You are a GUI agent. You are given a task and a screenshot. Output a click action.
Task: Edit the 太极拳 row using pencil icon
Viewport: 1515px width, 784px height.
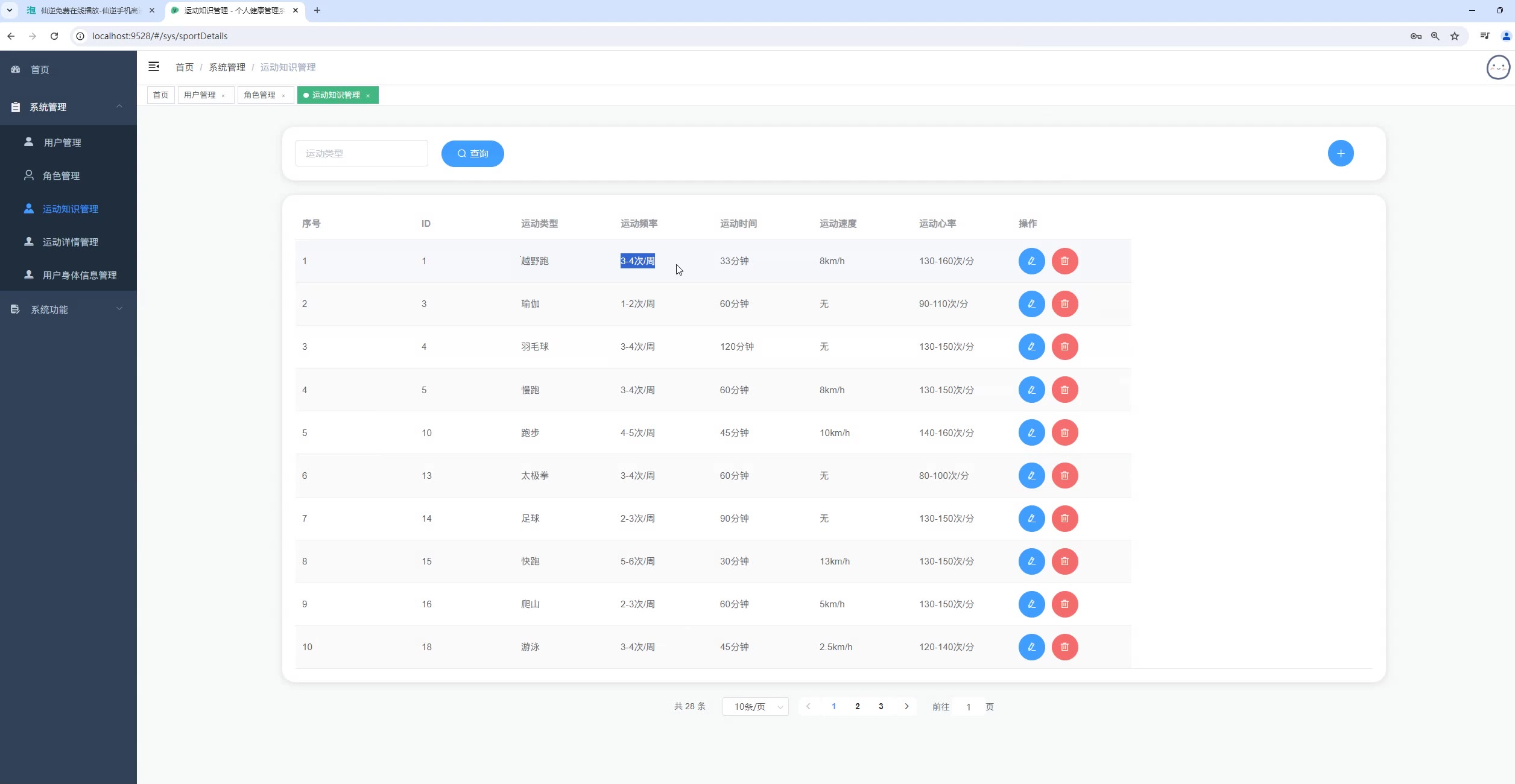[1031, 476]
